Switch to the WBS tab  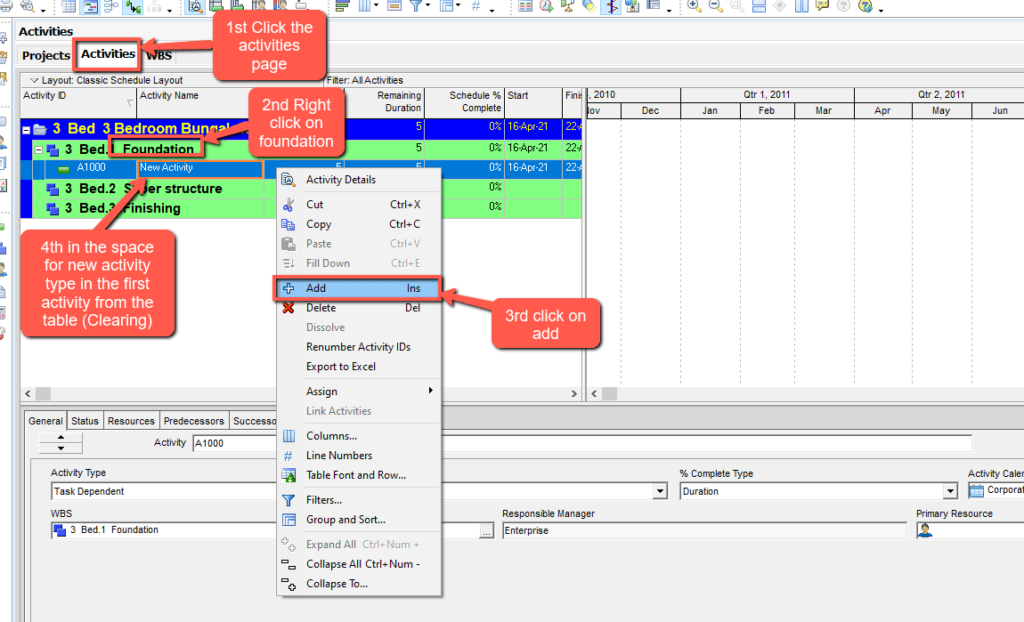coord(159,55)
